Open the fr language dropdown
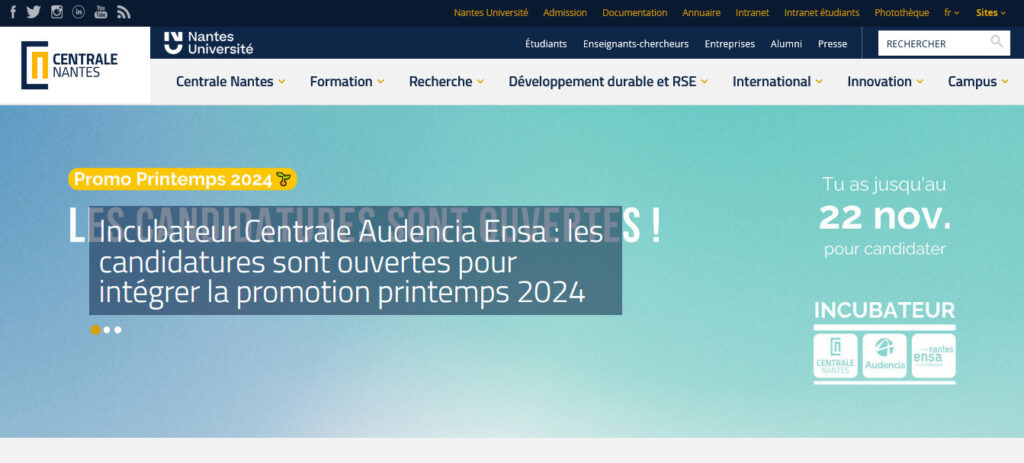This screenshot has width=1024, height=463. pos(952,12)
